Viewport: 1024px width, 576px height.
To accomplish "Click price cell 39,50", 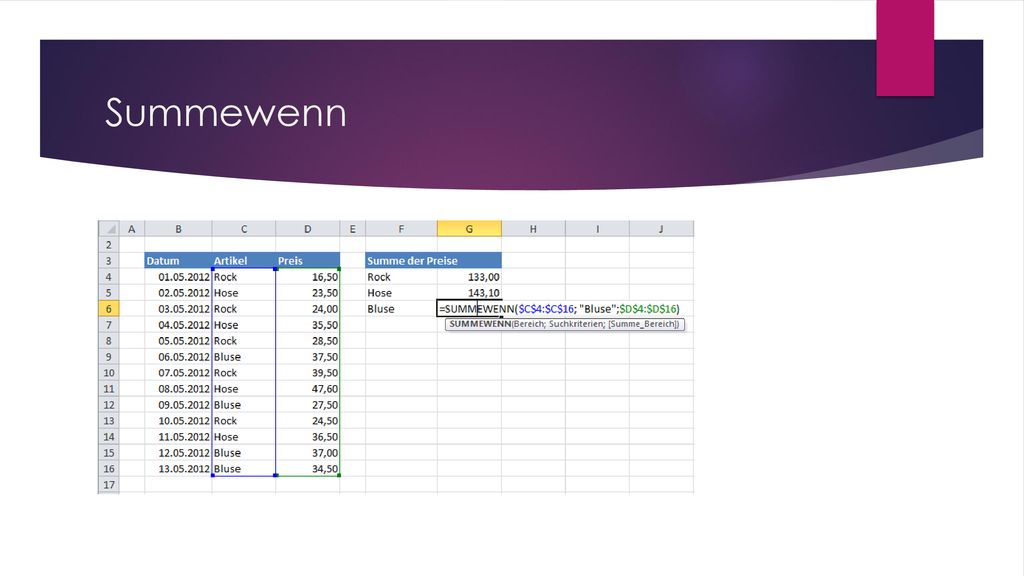I will click(308, 373).
